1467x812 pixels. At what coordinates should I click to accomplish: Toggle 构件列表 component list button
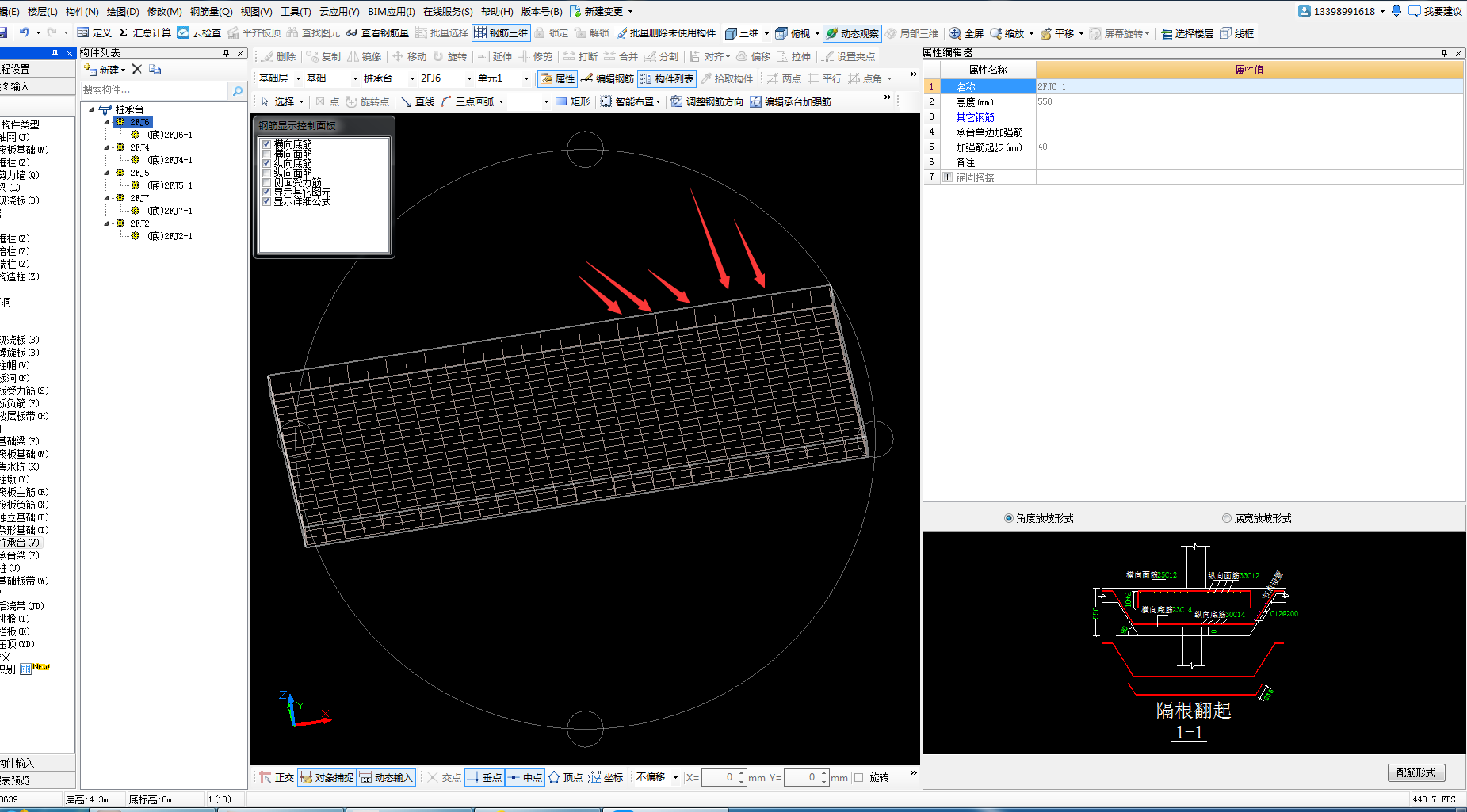point(667,78)
